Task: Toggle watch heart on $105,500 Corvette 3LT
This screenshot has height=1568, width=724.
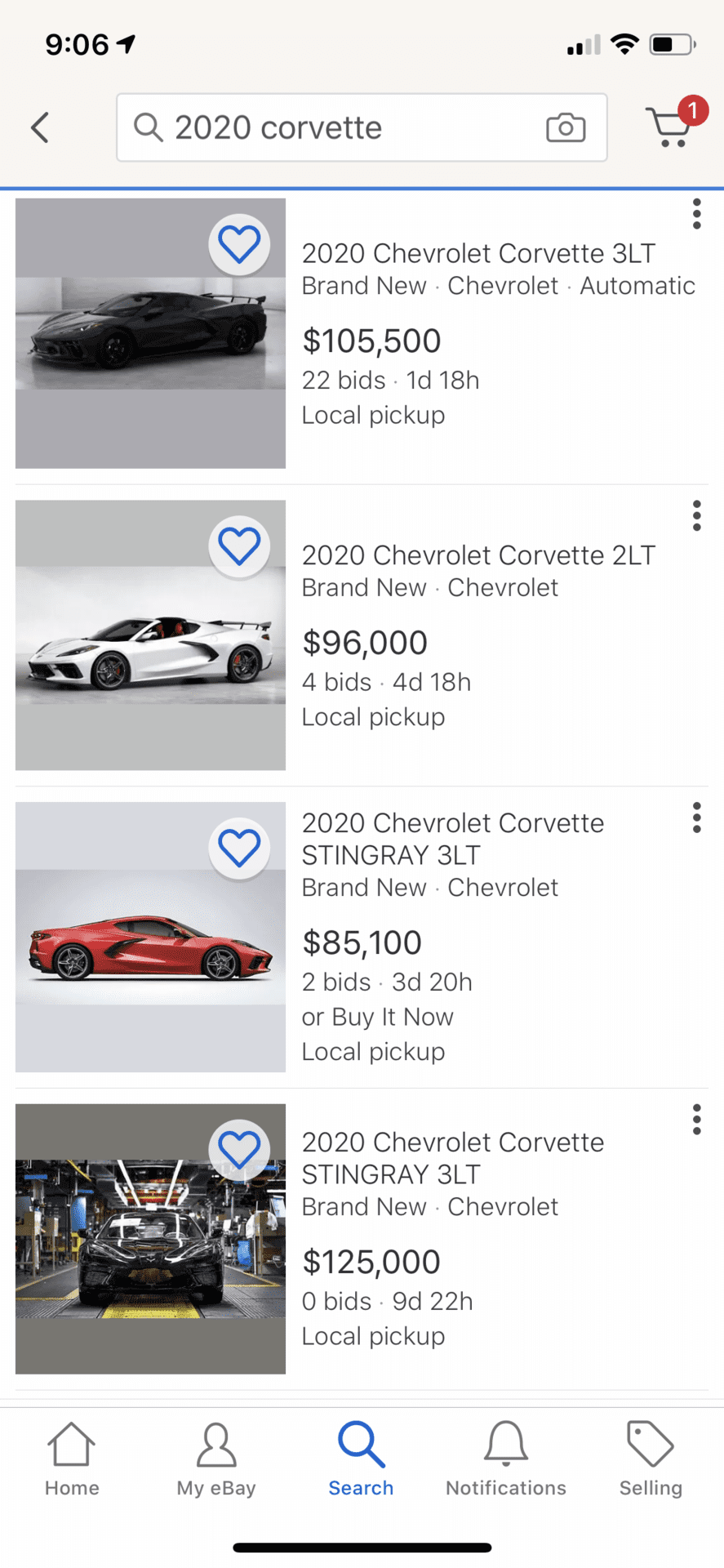Action: tap(239, 244)
